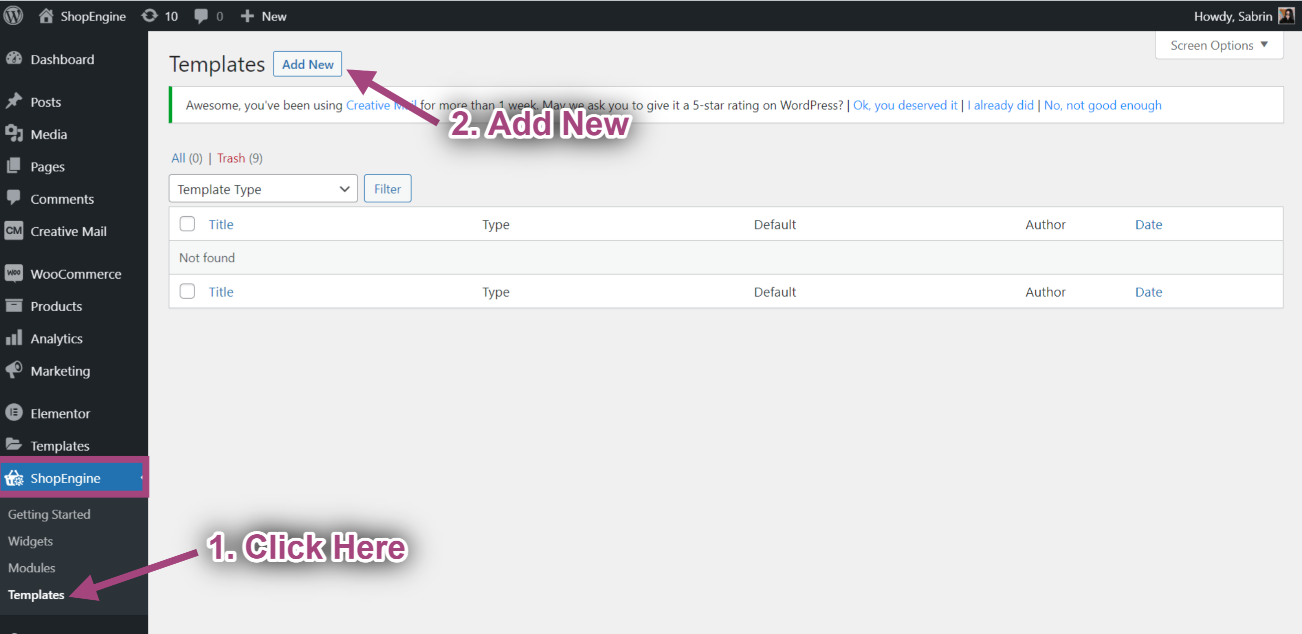Click the Products box icon
The height and width of the screenshot is (634, 1302).
point(14,306)
